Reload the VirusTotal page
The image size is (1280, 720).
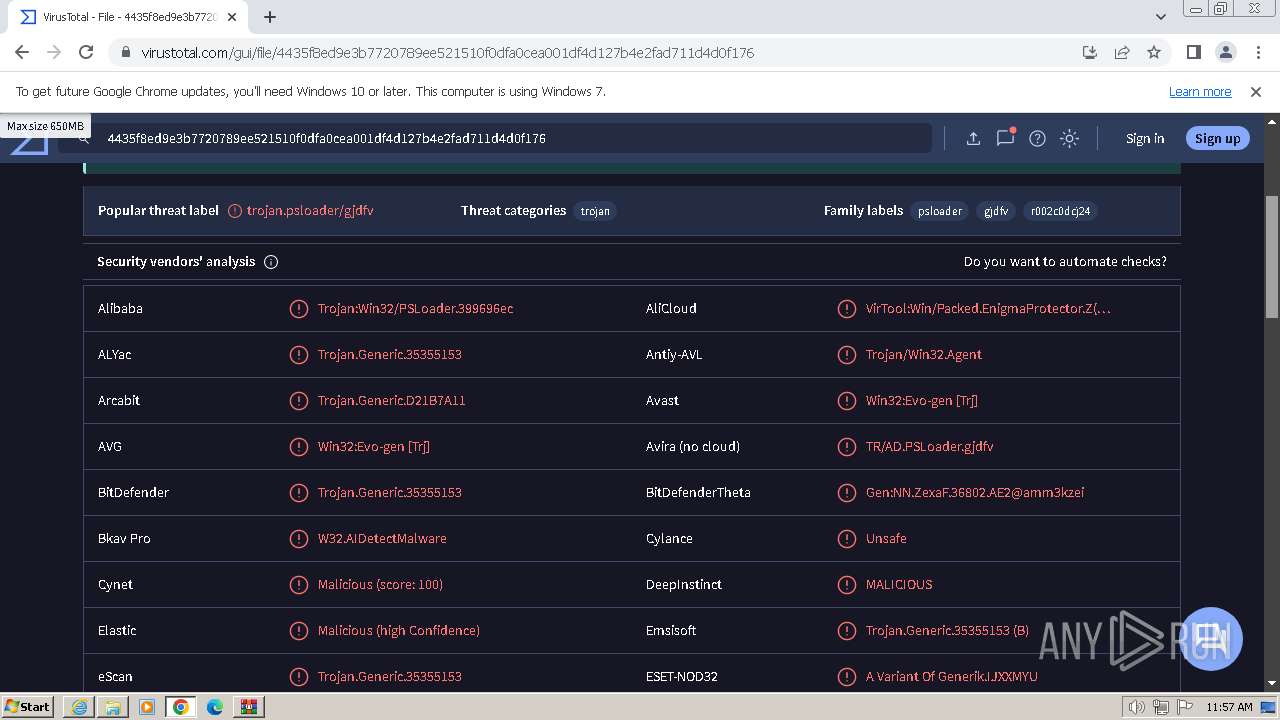(86, 52)
